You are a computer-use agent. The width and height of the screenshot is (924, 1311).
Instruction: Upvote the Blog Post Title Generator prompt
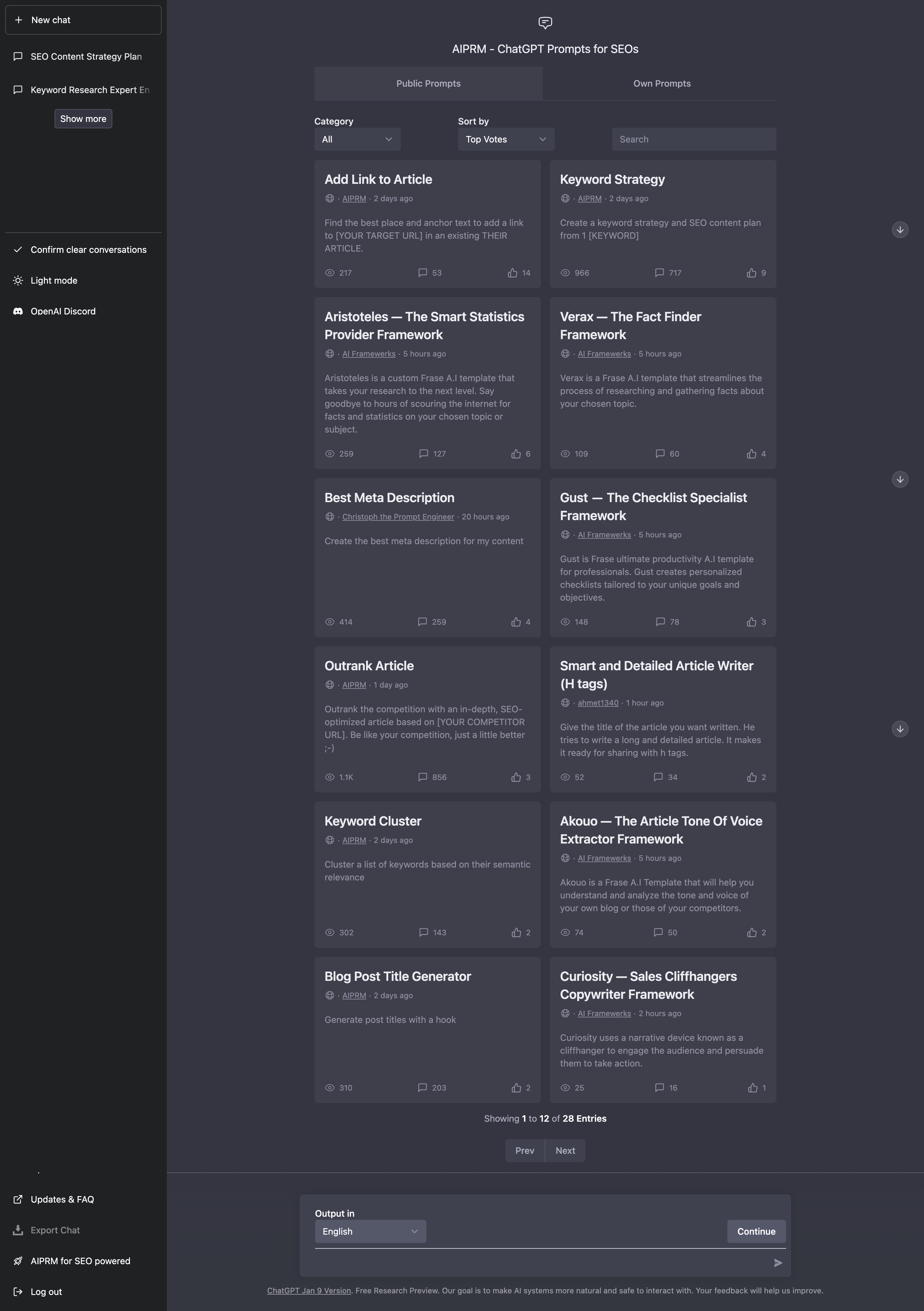(x=516, y=1088)
